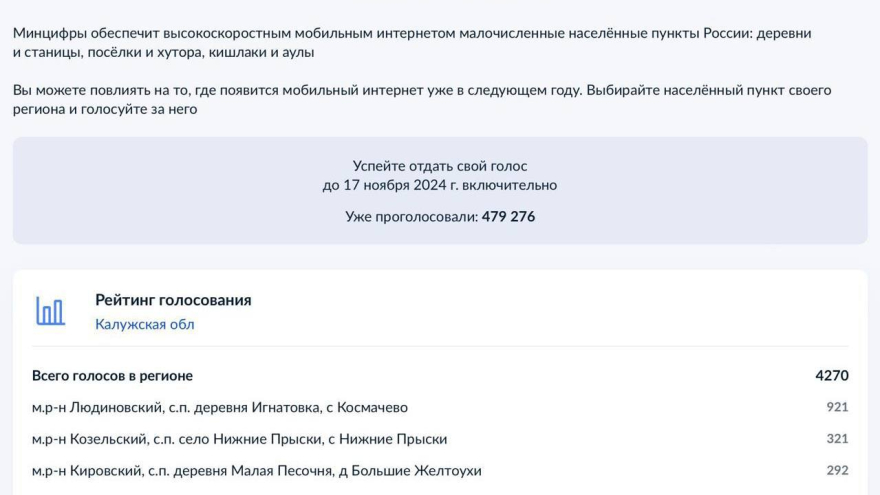Click the Всего голосов в регионе label

tap(112, 375)
